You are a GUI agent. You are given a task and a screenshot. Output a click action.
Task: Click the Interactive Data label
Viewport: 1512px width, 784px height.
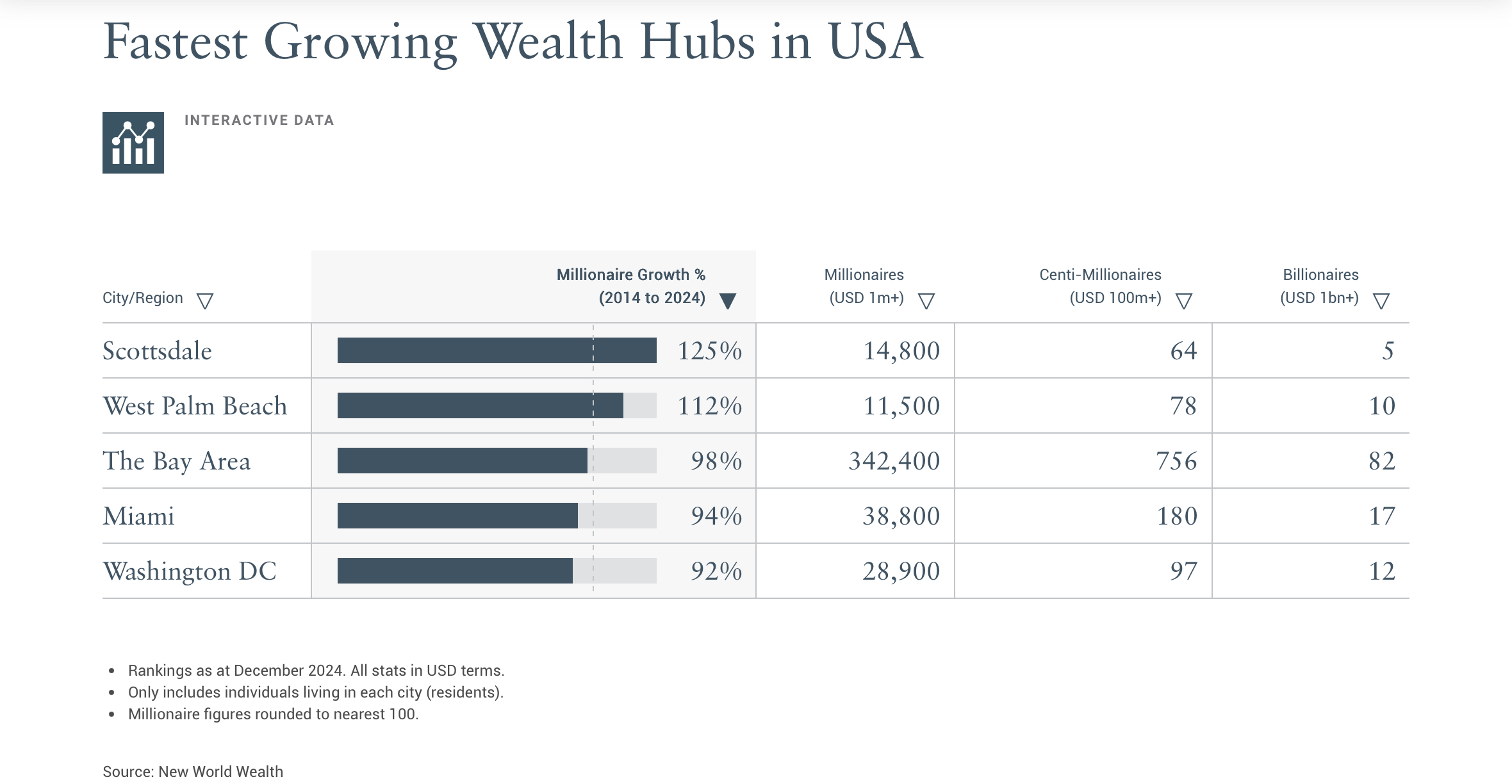click(259, 120)
